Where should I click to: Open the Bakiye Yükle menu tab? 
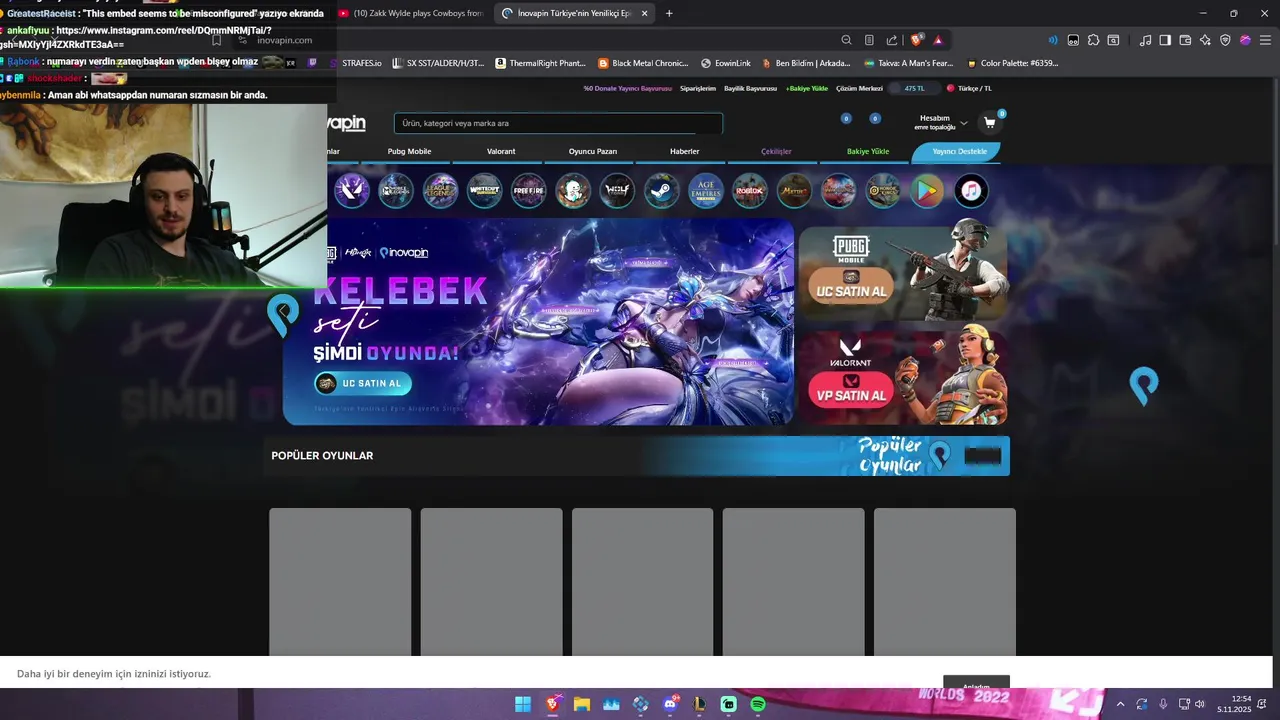click(x=868, y=151)
